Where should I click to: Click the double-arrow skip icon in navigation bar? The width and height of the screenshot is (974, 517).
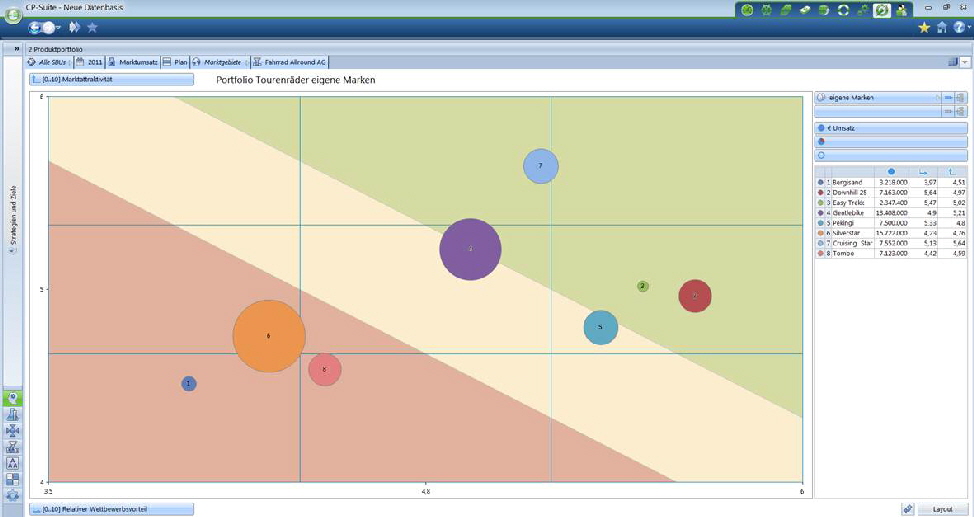point(75,27)
